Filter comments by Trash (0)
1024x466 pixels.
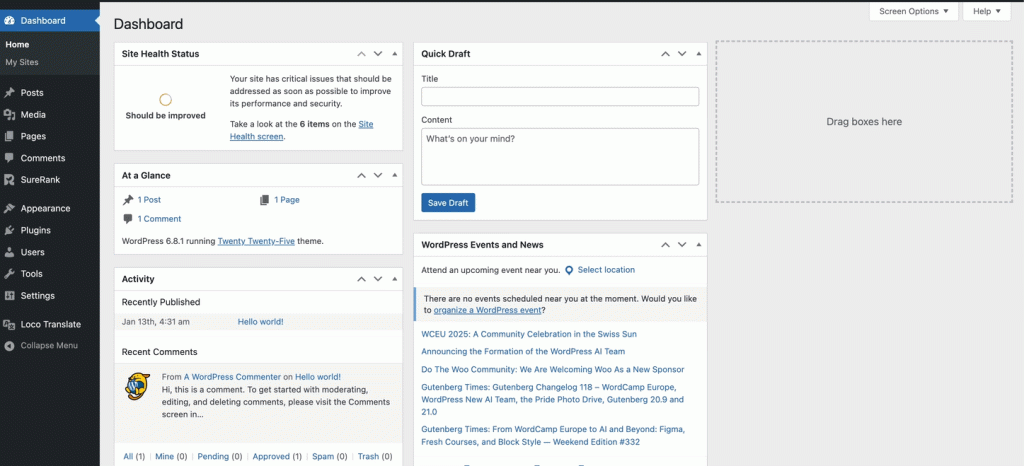click(375, 457)
